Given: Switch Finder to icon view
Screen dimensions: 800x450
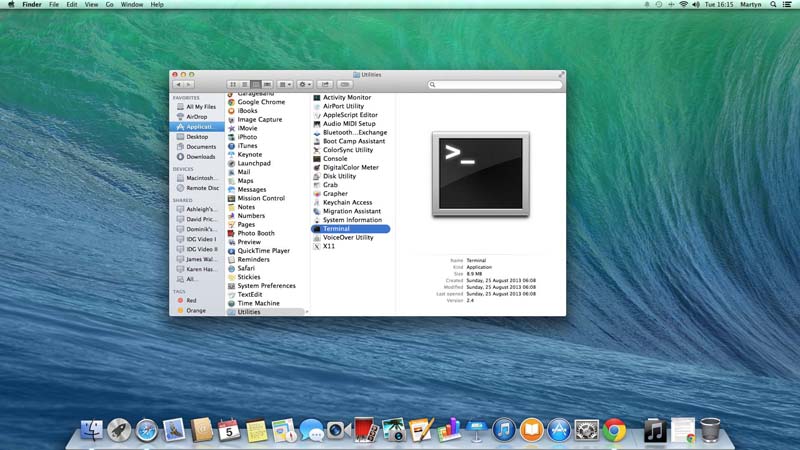Looking at the screenshot, I should 233,84.
